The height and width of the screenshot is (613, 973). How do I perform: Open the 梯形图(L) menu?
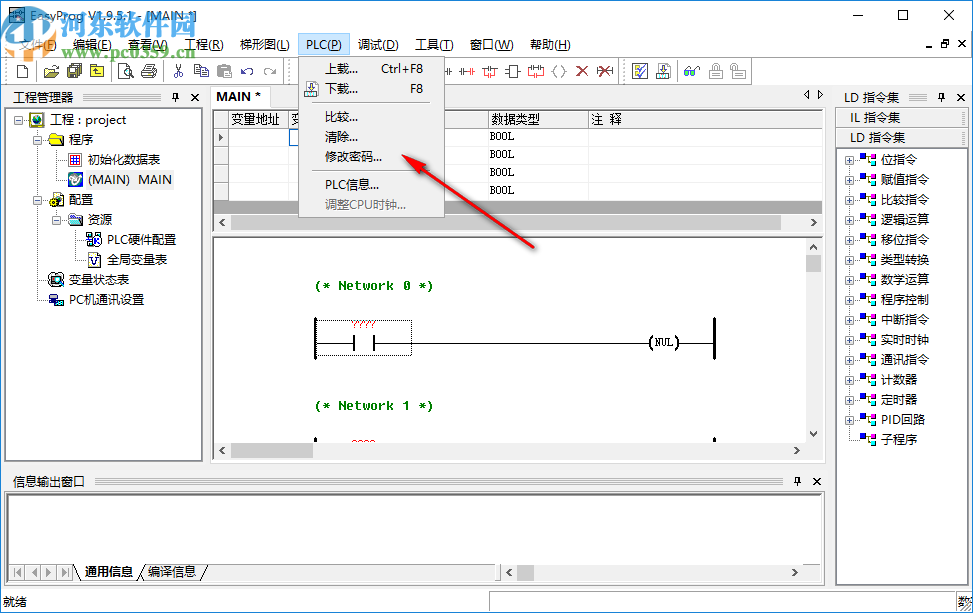(x=264, y=45)
